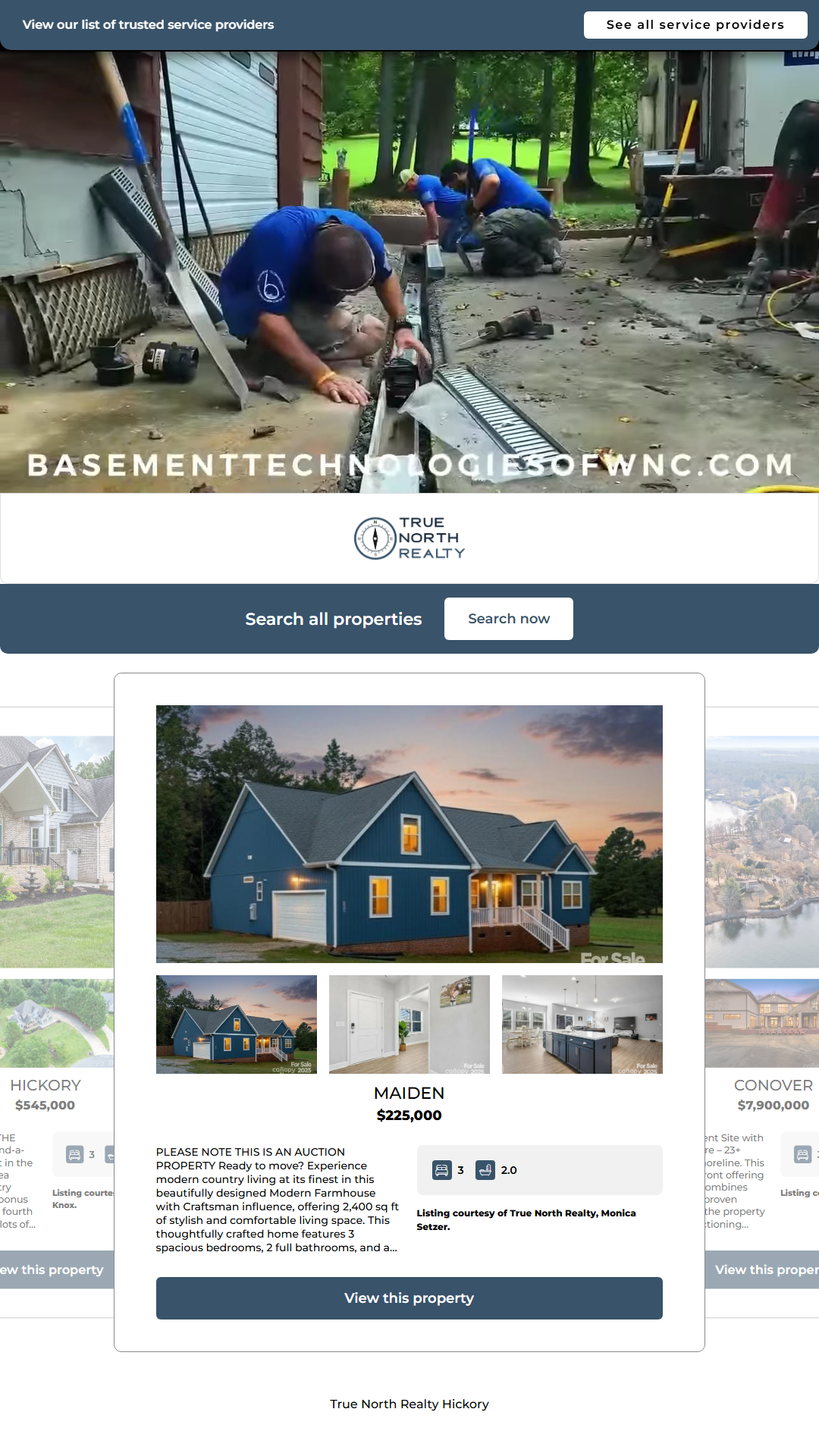Open the Hickory brick house photo
Screen dimensions: 819x1456
57,852
